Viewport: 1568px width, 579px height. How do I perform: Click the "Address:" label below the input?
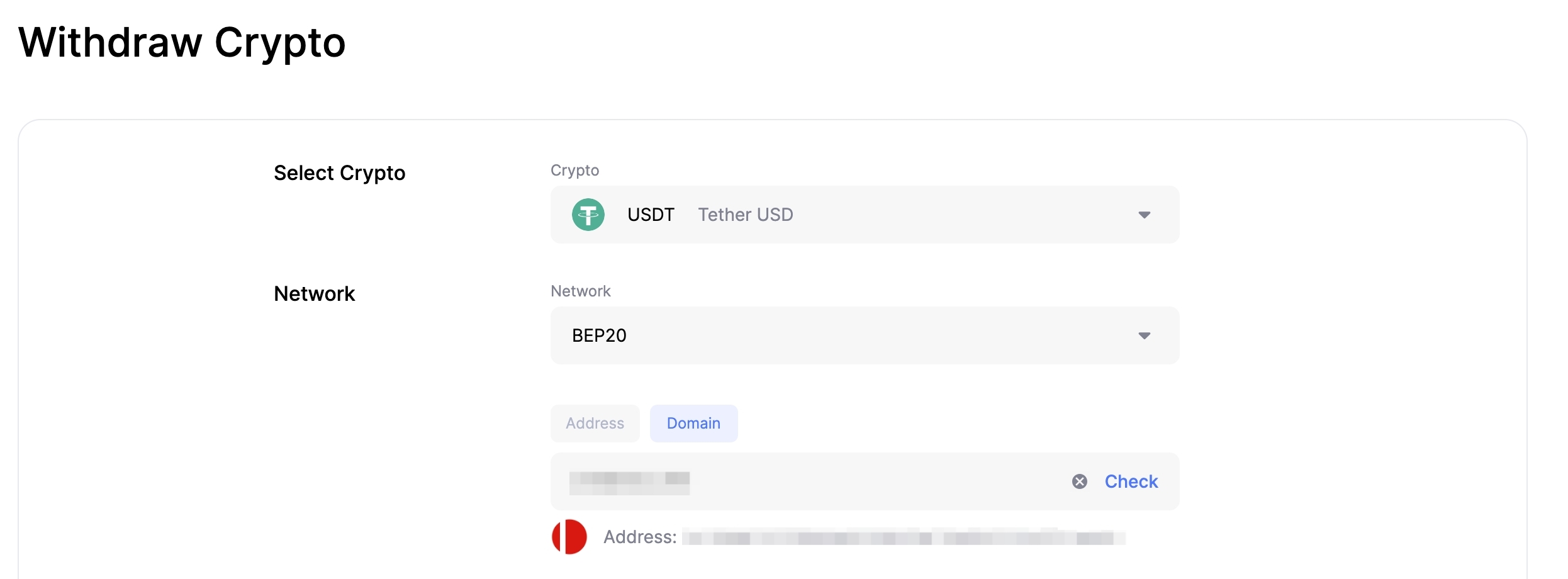pos(639,537)
